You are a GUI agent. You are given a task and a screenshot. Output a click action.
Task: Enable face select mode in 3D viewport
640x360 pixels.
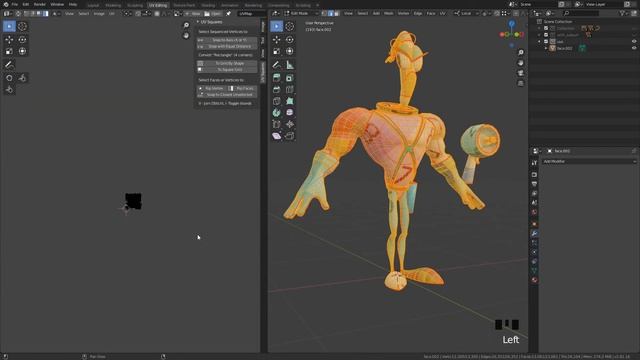click(337, 13)
